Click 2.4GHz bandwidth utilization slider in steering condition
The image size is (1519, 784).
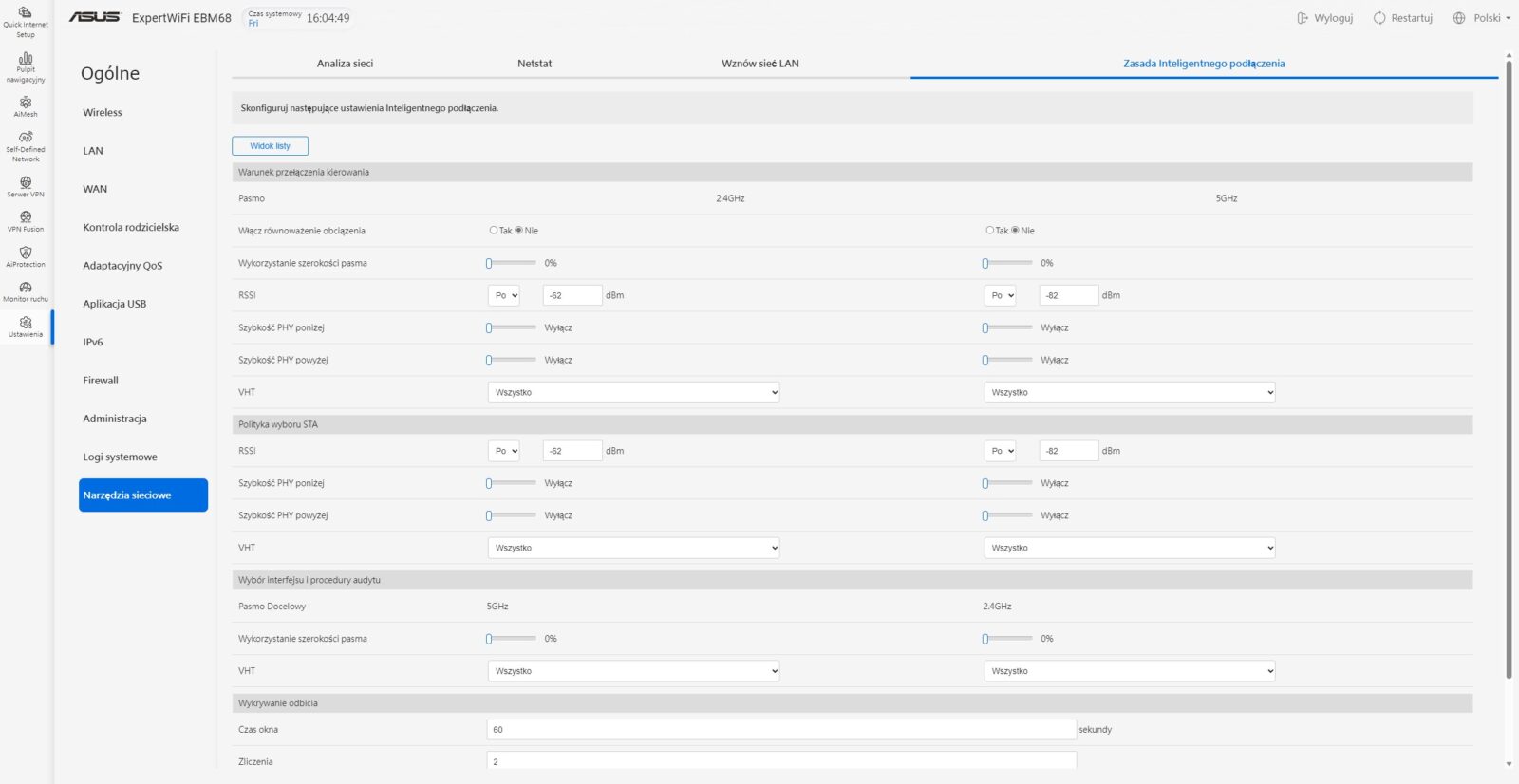[511, 263]
